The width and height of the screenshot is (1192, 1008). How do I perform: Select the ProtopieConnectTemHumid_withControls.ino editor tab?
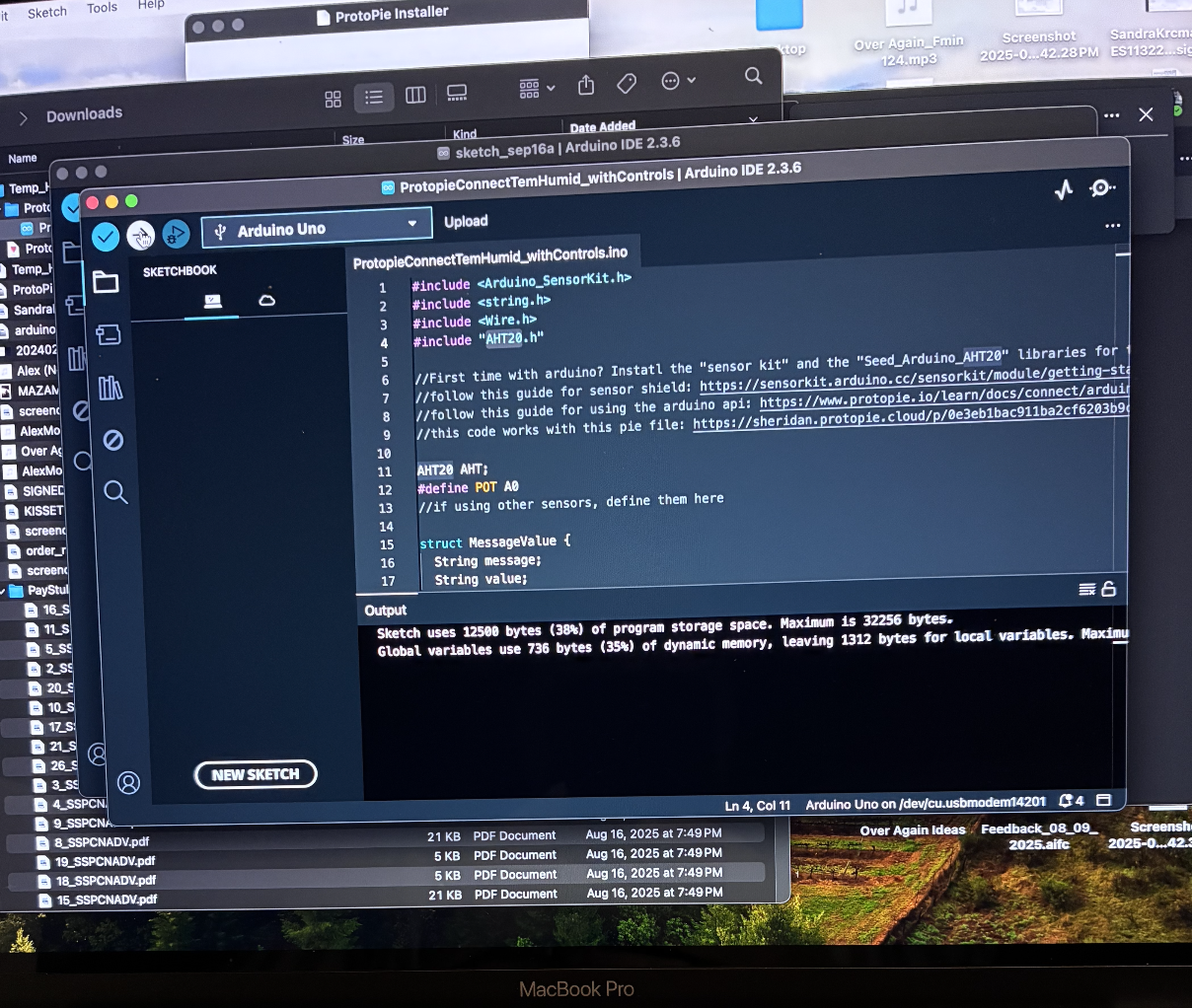495,252
